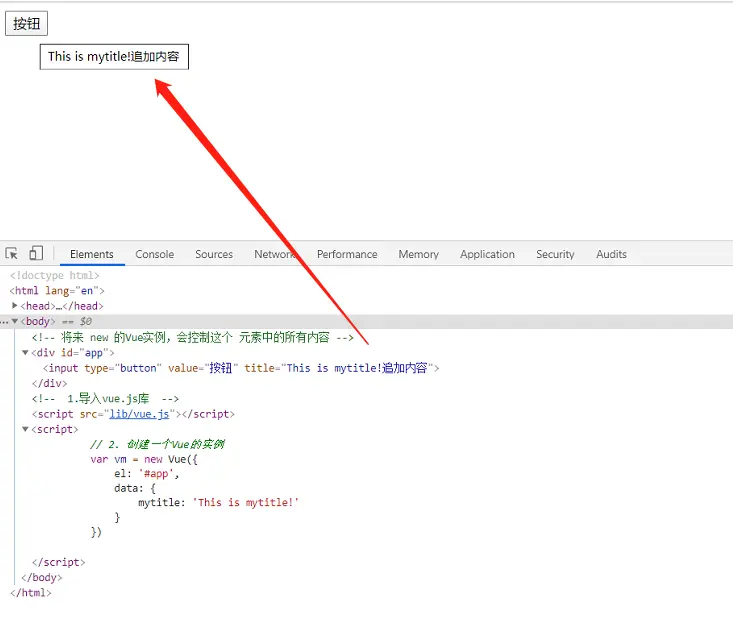Select the closing </script> tag
The image size is (733, 622).
click(58, 562)
